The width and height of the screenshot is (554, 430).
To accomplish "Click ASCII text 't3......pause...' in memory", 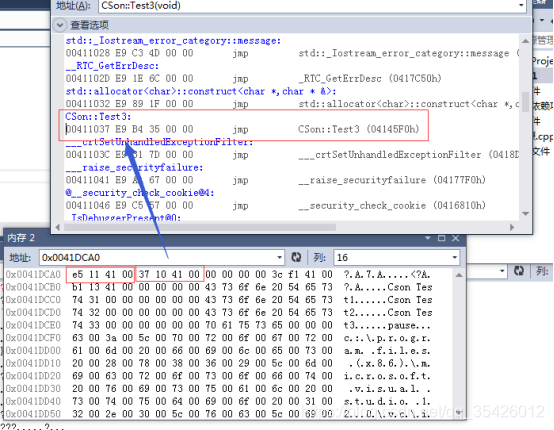I will tap(388, 325).
